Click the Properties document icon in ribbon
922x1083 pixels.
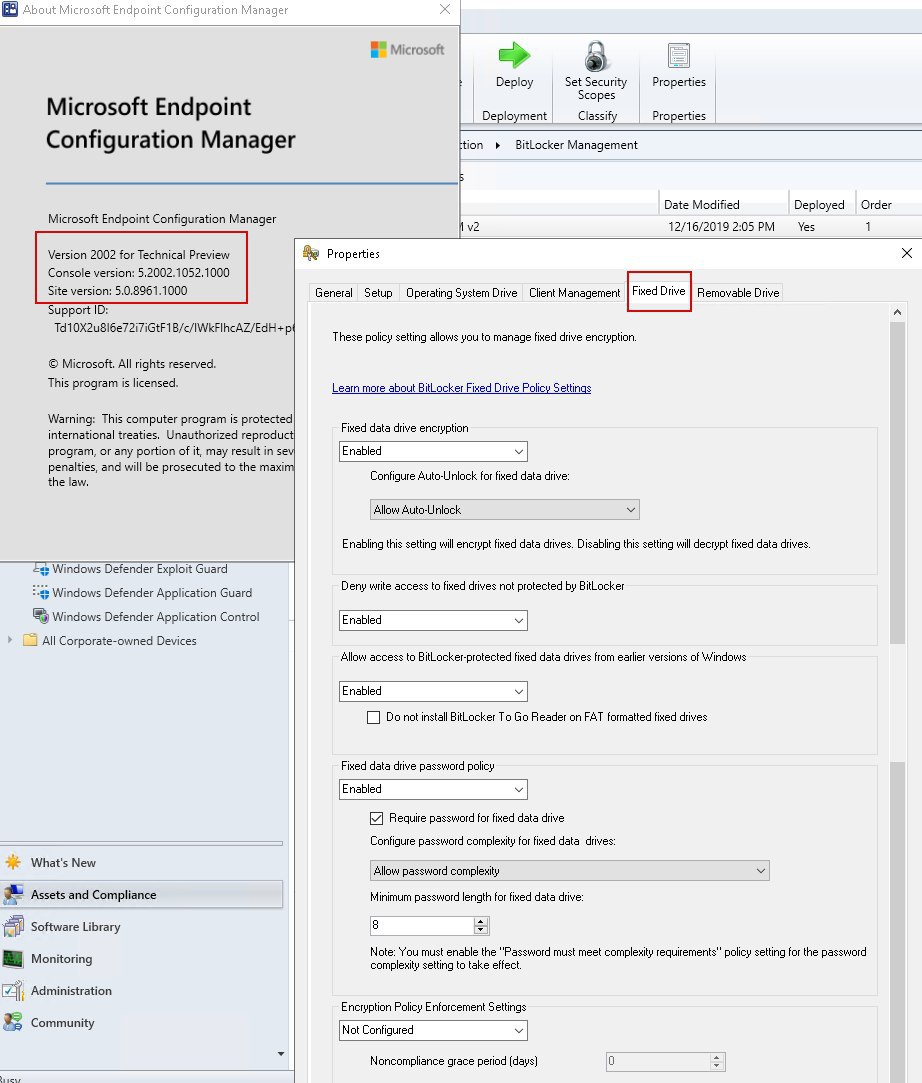678,55
